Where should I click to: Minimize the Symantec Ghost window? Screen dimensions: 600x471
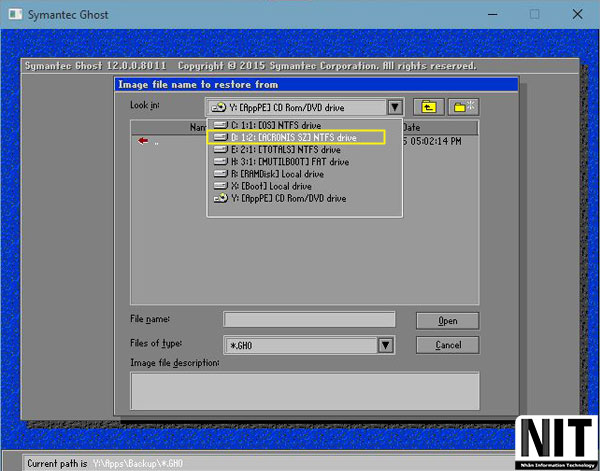click(493, 15)
